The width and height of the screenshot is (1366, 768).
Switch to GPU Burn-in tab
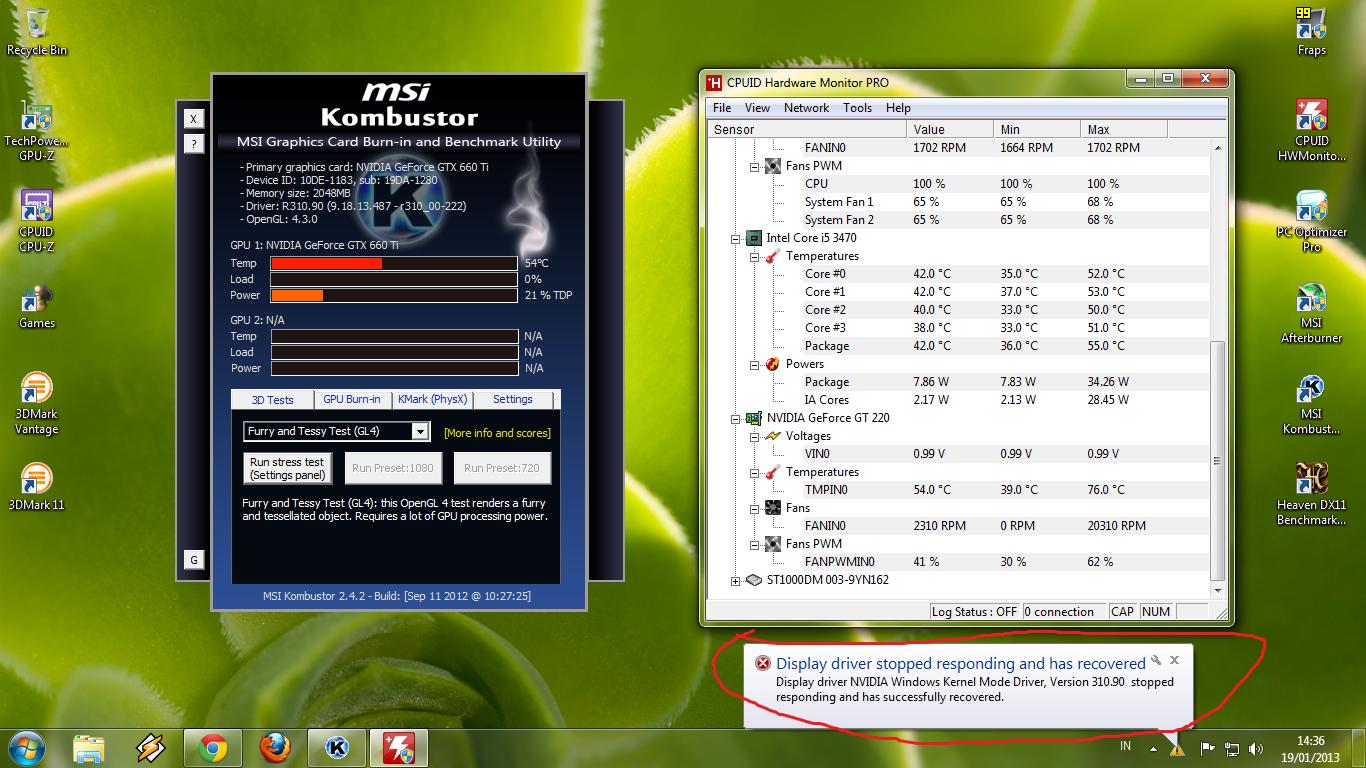(x=352, y=399)
